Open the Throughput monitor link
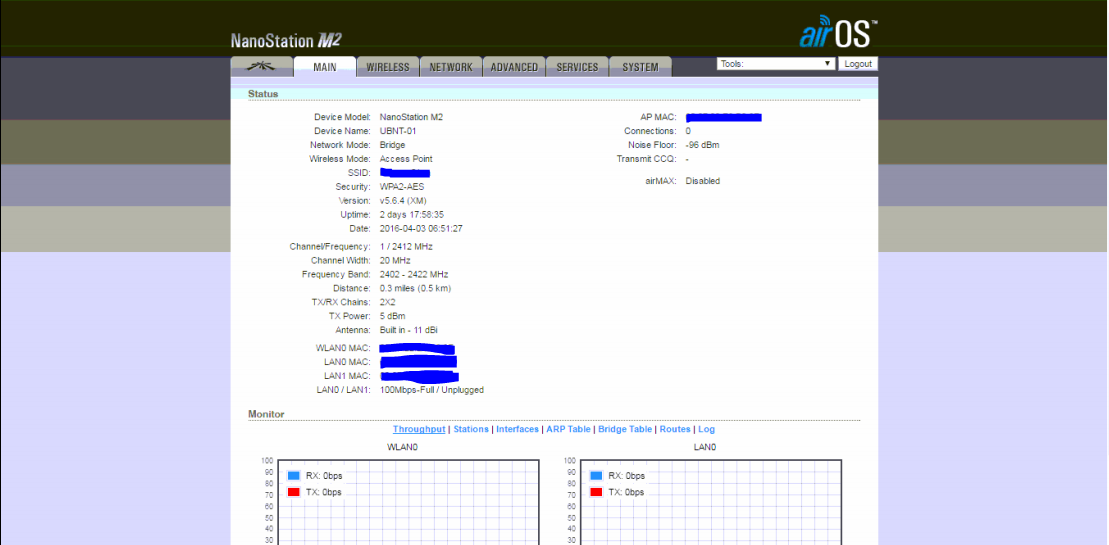Image resolution: width=1109 pixels, height=545 pixels. pyautogui.click(x=419, y=429)
